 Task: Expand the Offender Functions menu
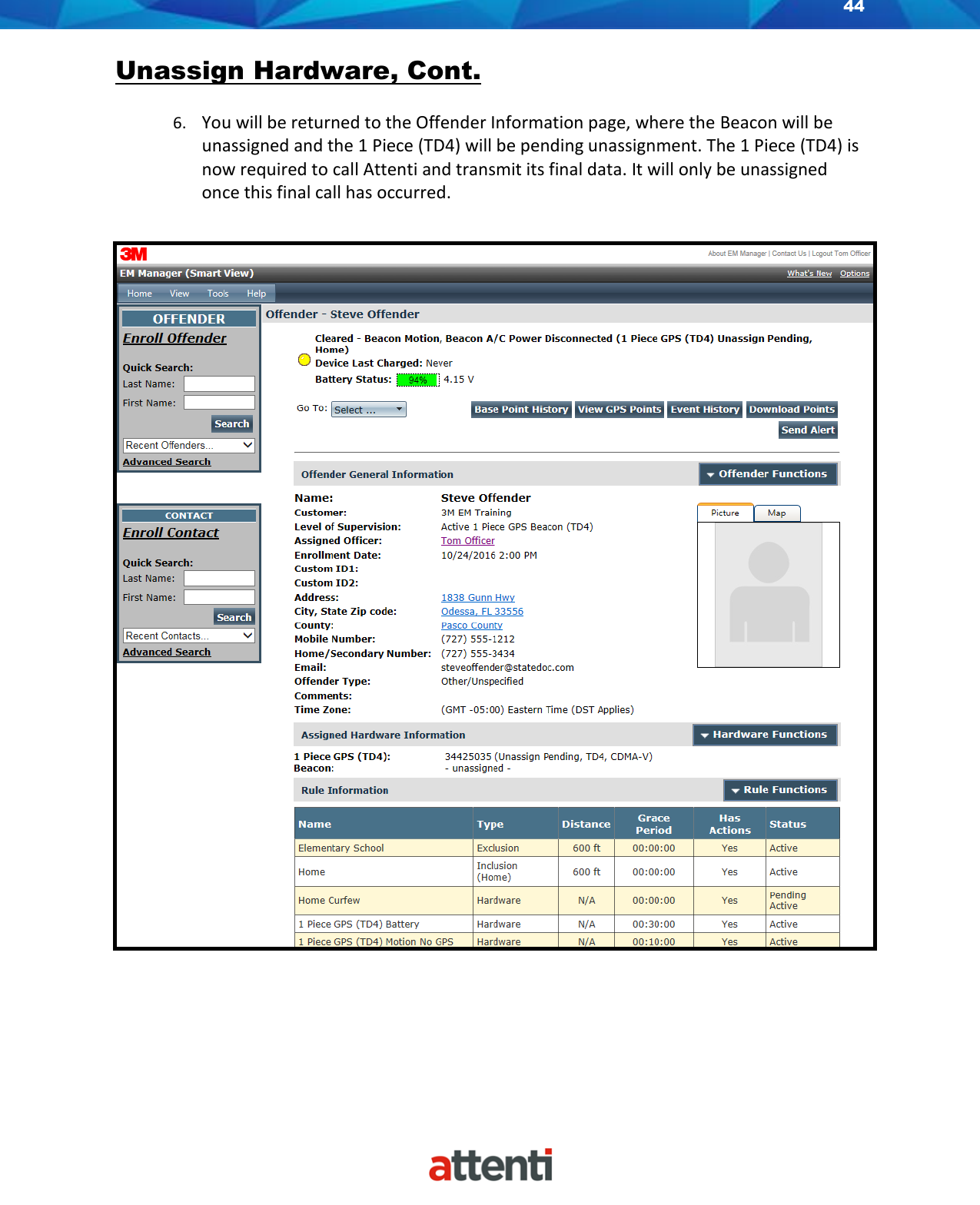coord(767,474)
